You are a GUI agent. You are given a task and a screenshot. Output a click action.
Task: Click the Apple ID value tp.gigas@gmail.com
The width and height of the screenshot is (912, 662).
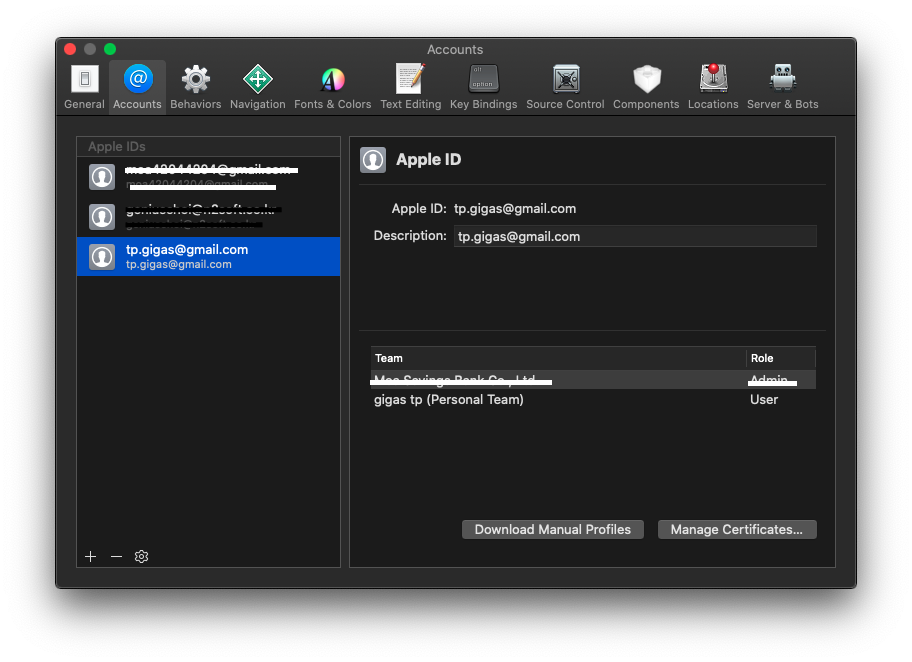(515, 209)
